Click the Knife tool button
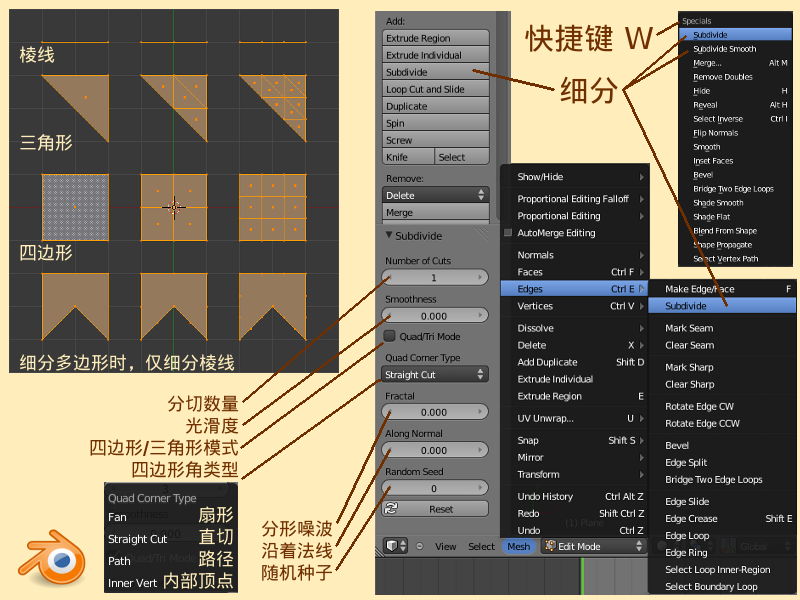This screenshot has width=800, height=600. 408,157
